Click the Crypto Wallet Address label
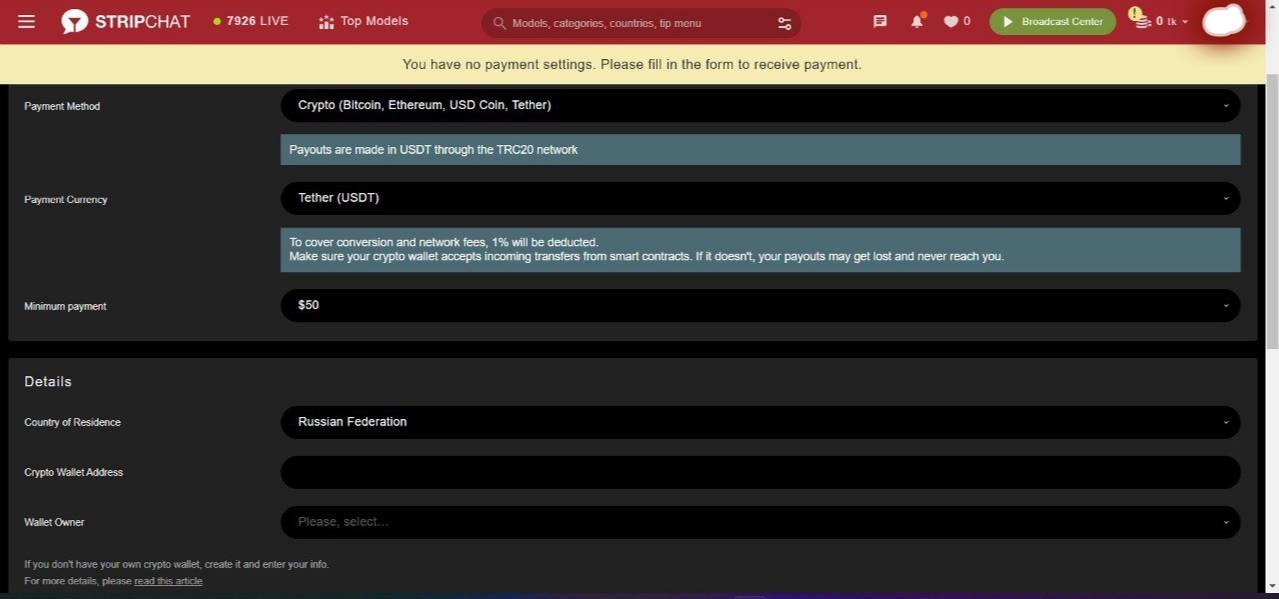Image resolution: width=1279 pixels, height=599 pixels. 73,472
